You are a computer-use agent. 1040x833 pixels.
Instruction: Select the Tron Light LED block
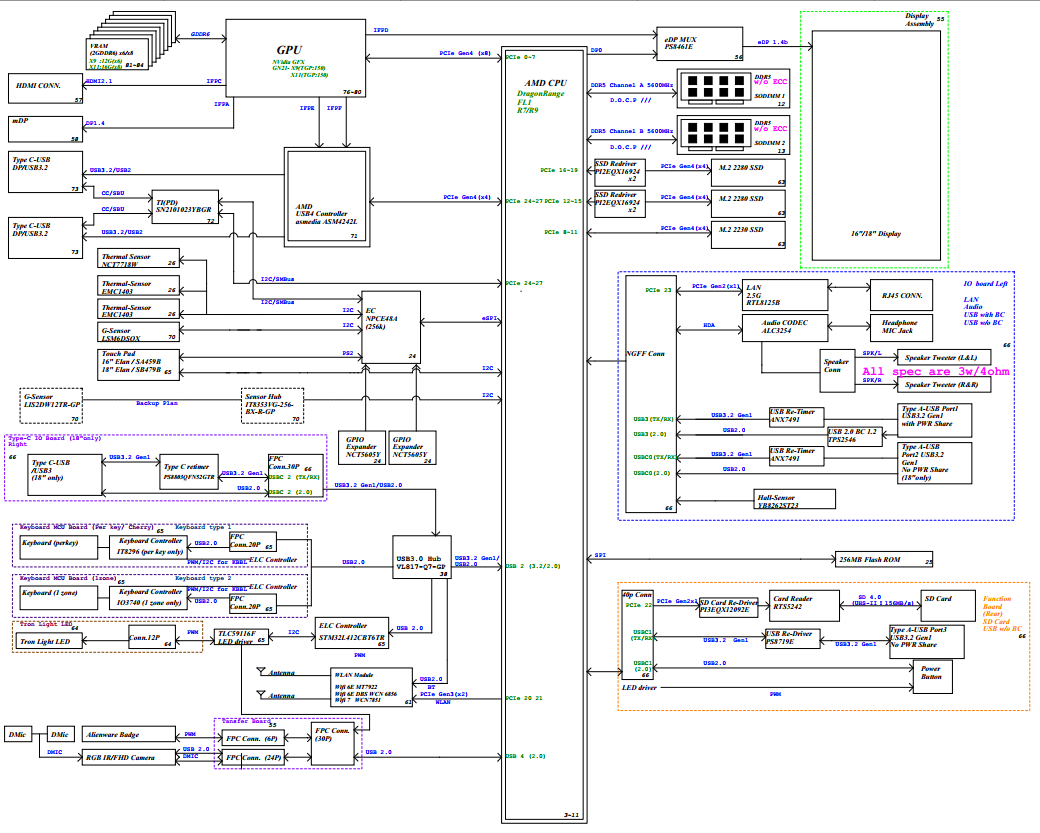pos(49,641)
